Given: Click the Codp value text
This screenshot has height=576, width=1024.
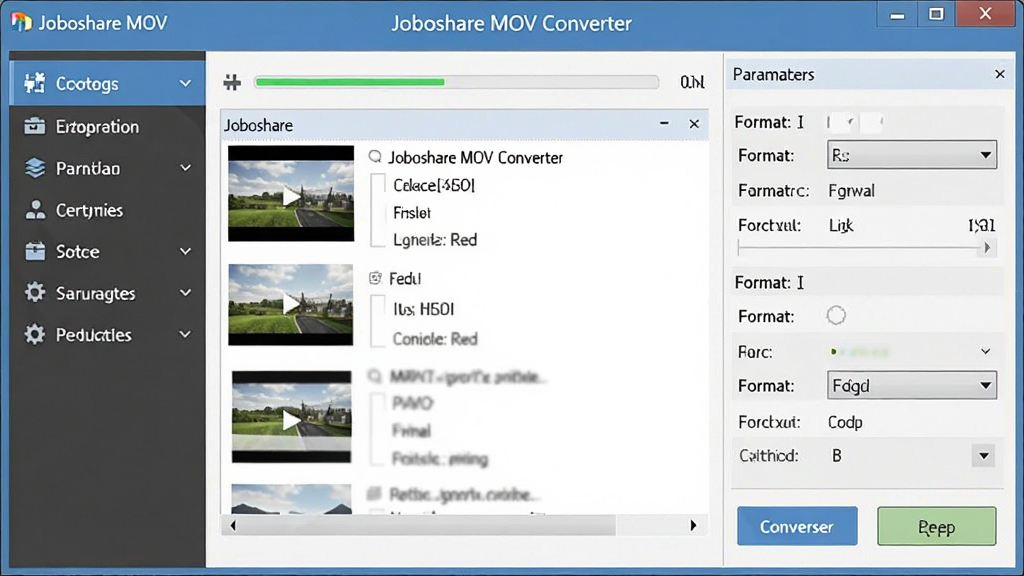Looking at the screenshot, I should (x=845, y=422).
